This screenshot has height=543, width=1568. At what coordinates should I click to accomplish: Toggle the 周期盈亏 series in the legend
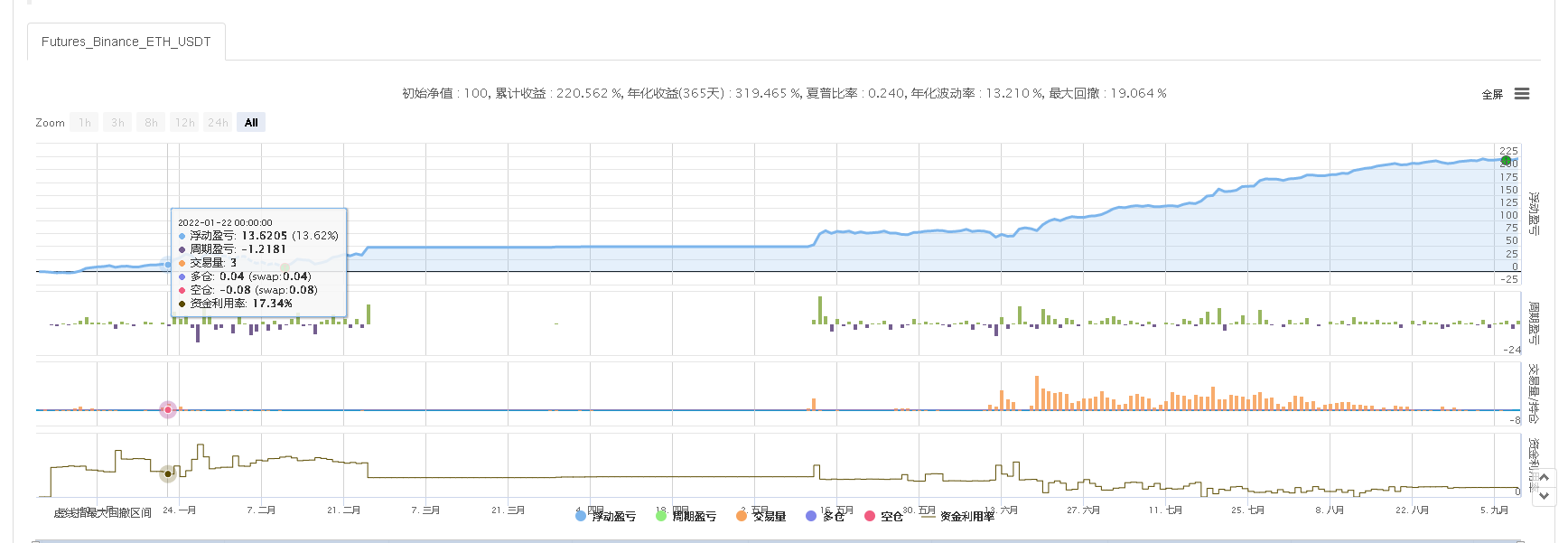(x=686, y=517)
